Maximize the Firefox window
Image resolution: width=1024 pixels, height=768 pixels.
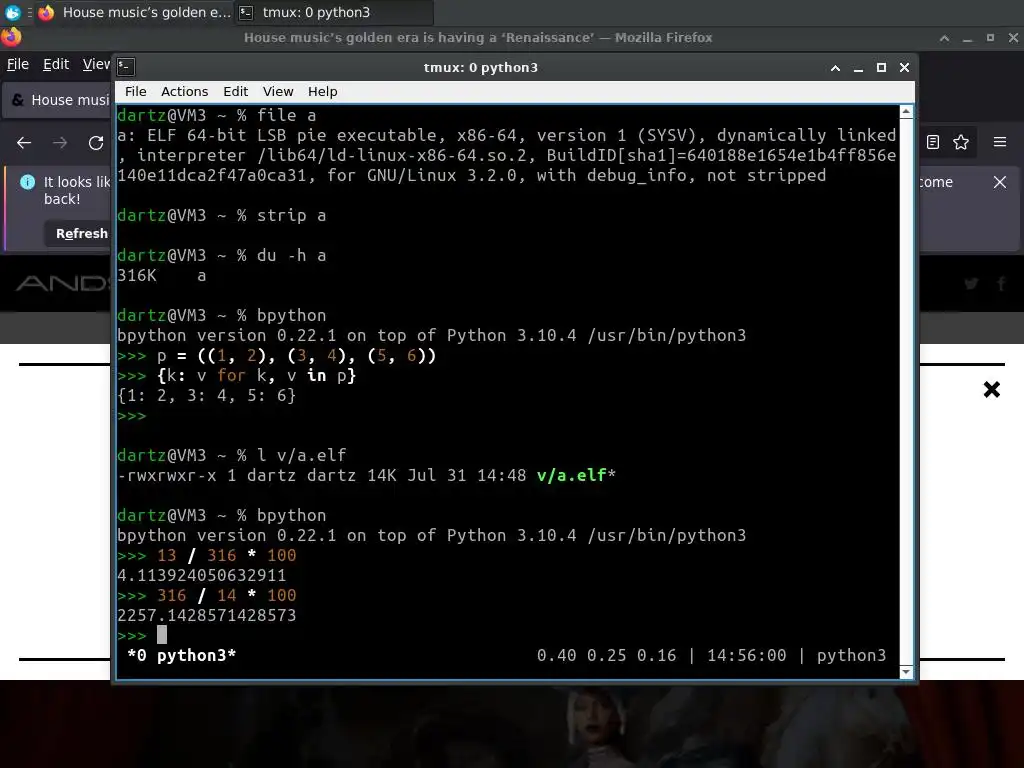point(990,38)
